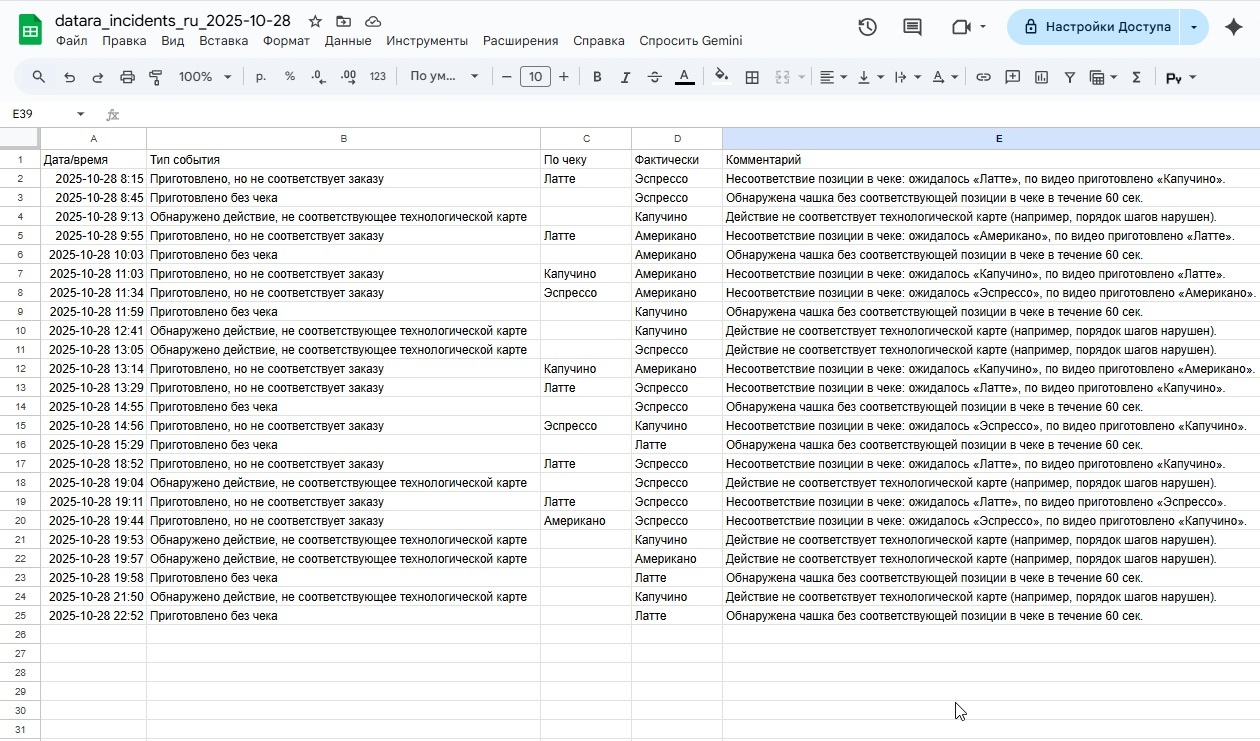Screen dimensions: 1260x741
Task: Toggle strikethrough formatting
Action: coord(655,77)
